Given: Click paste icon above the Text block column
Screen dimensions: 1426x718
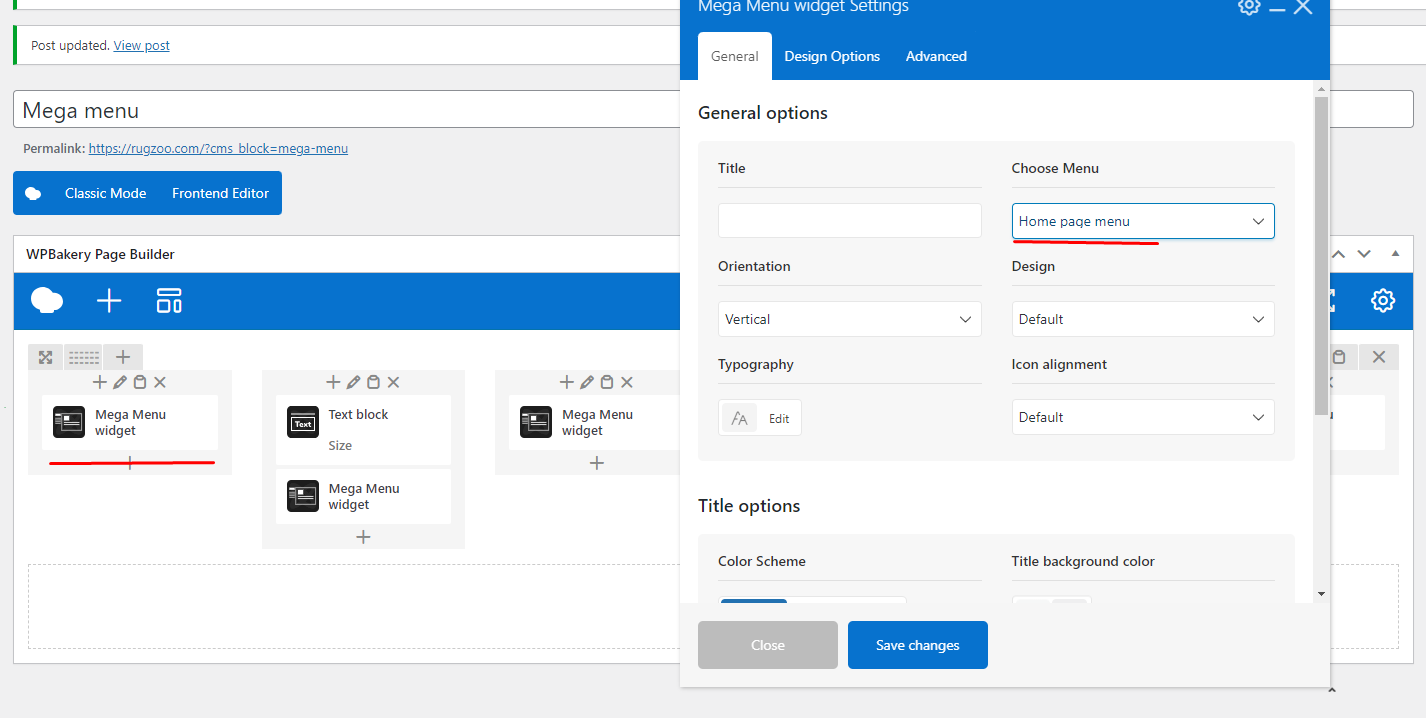Looking at the screenshot, I should pos(373,382).
